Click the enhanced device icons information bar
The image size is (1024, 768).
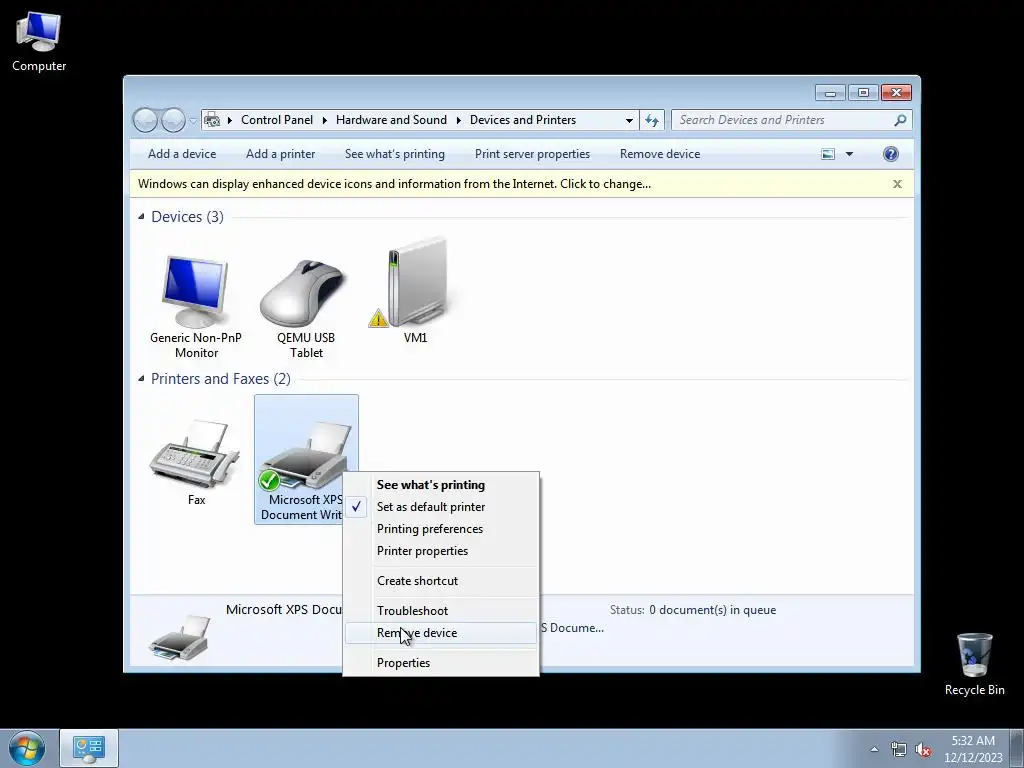521,184
